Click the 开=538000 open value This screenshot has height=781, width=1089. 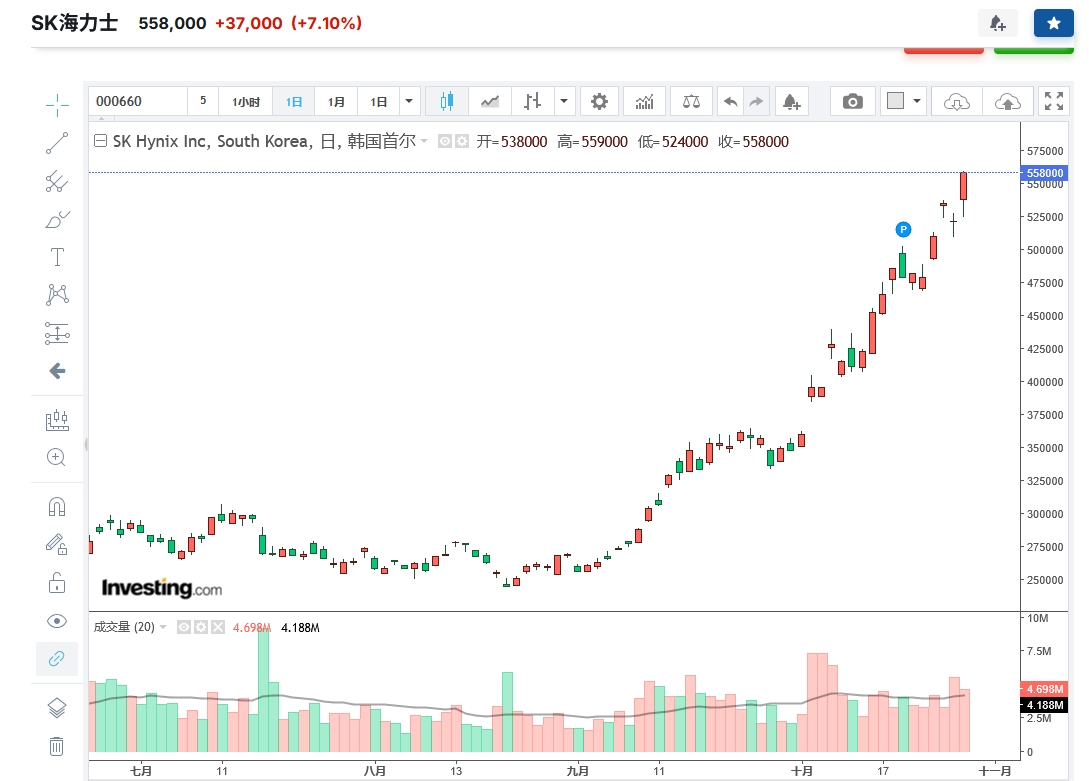coord(512,142)
